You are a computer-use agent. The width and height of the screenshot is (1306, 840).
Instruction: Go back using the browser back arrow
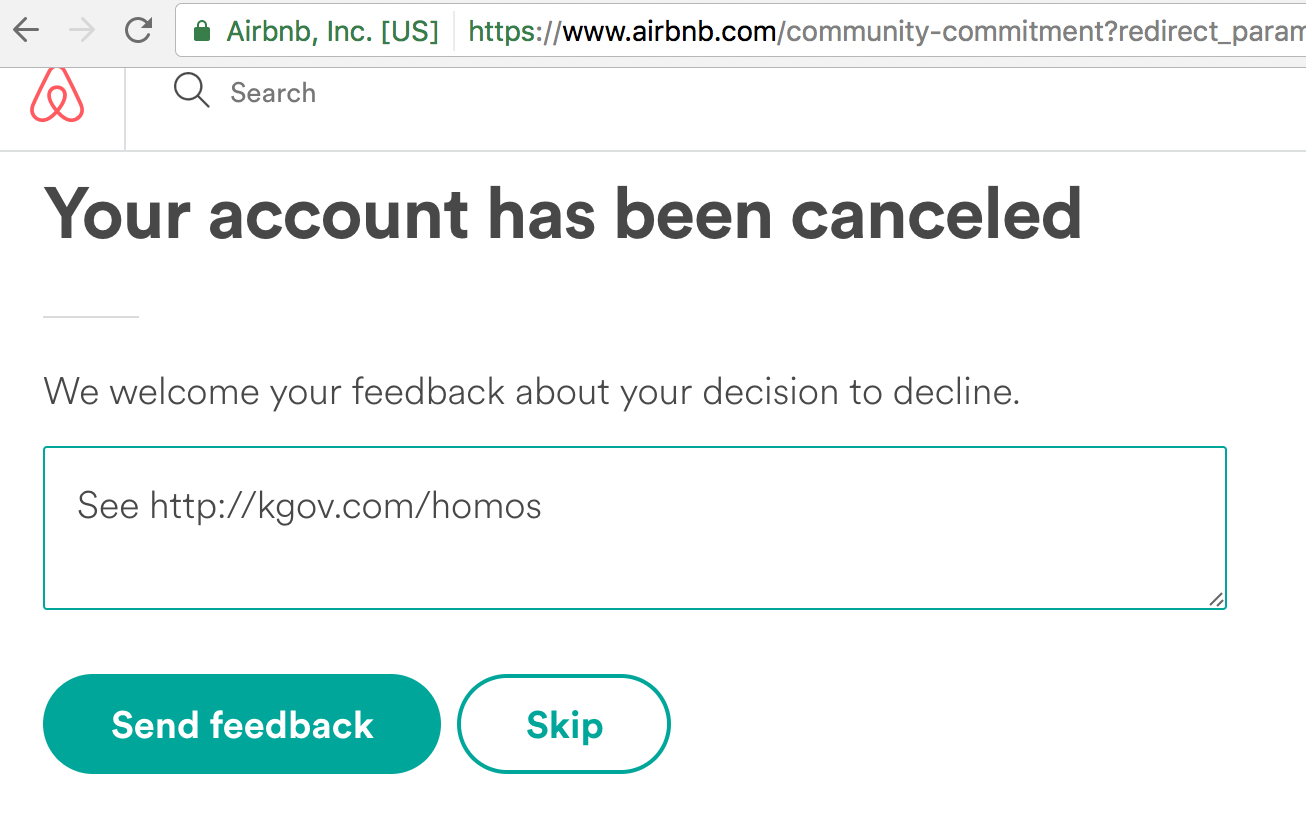coord(26,31)
